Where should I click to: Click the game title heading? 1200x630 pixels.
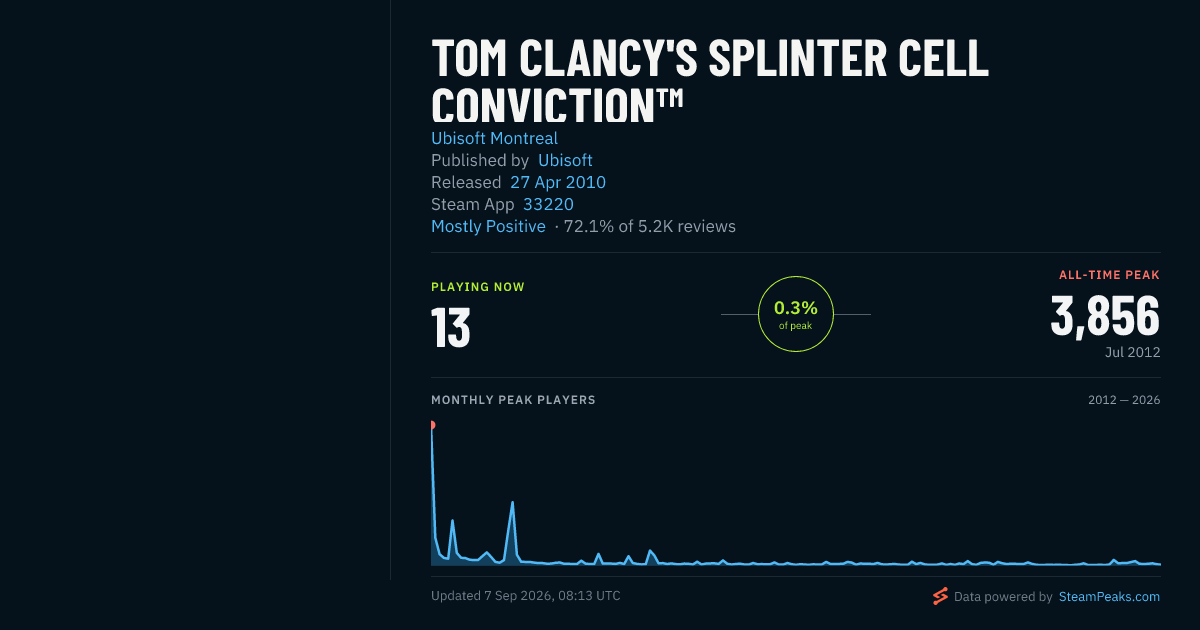tap(710, 81)
